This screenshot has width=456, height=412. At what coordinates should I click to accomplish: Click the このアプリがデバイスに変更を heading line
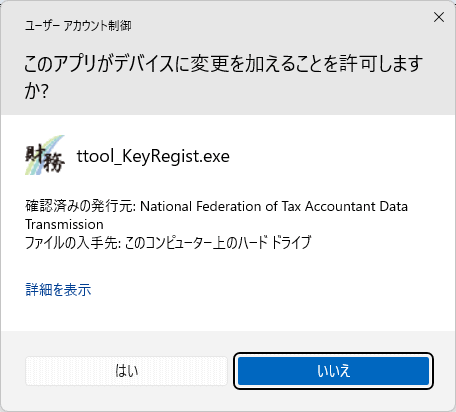point(224,64)
